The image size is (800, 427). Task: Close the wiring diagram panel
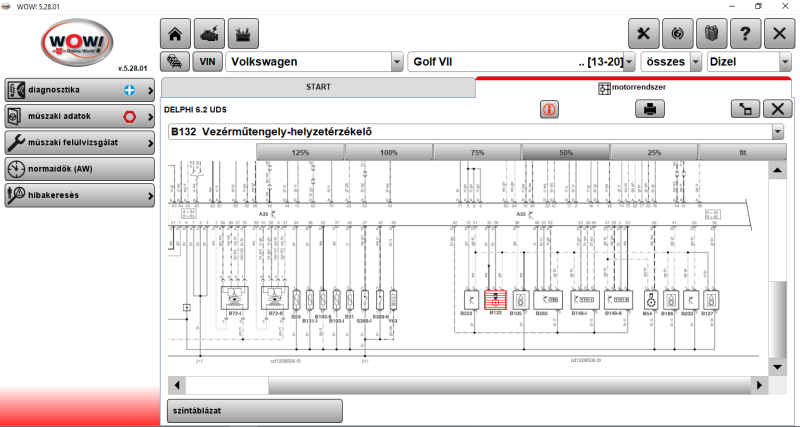pyautogui.click(x=778, y=109)
